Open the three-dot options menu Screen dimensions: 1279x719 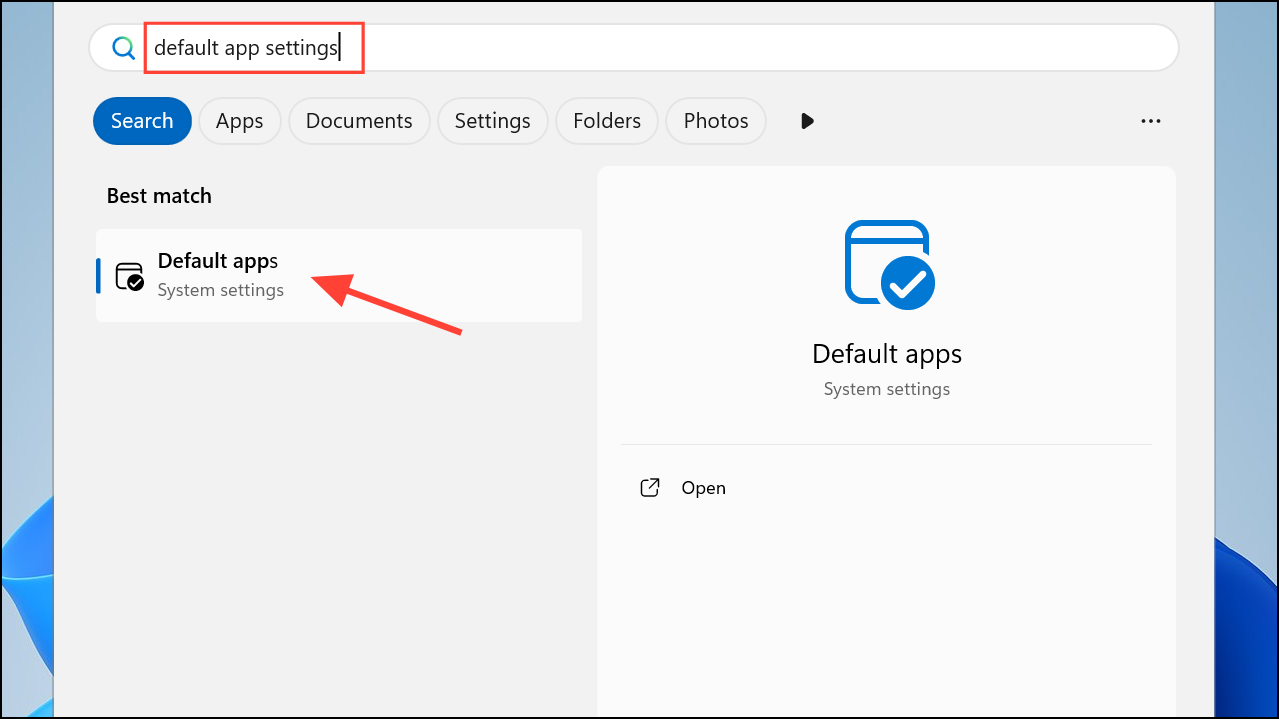1151,121
